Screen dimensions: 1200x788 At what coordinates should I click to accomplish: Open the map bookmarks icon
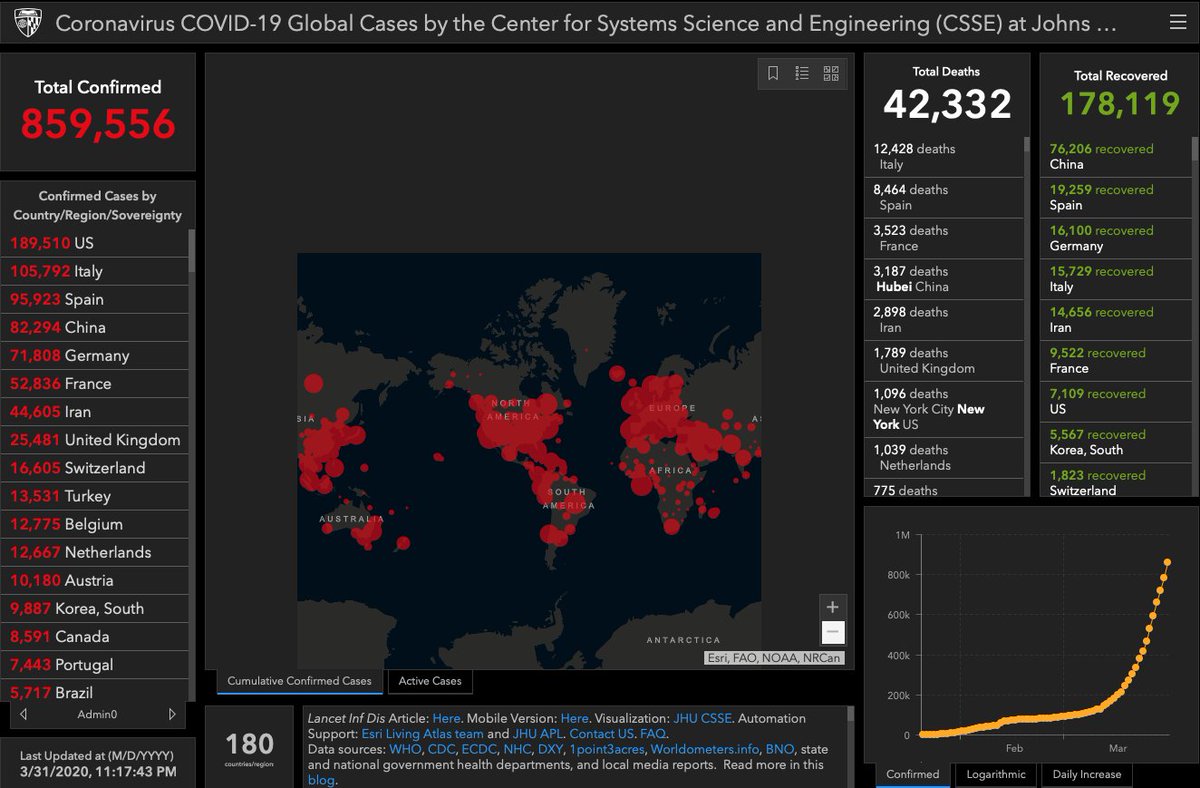click(x=773, y=73)
